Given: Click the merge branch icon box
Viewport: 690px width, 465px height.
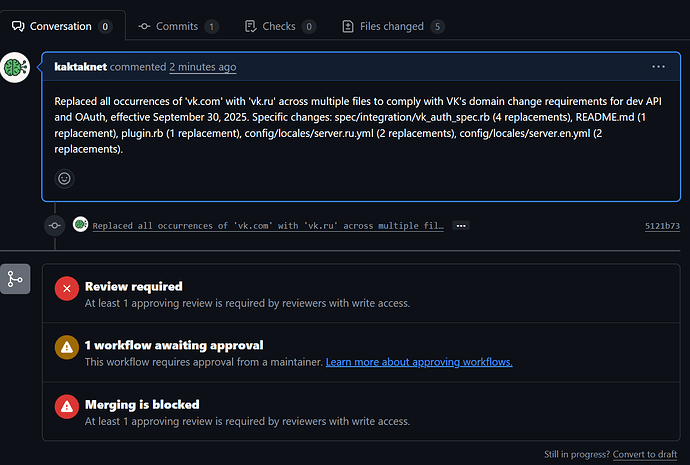Looking at the screenshot, I should pos(15,279).
